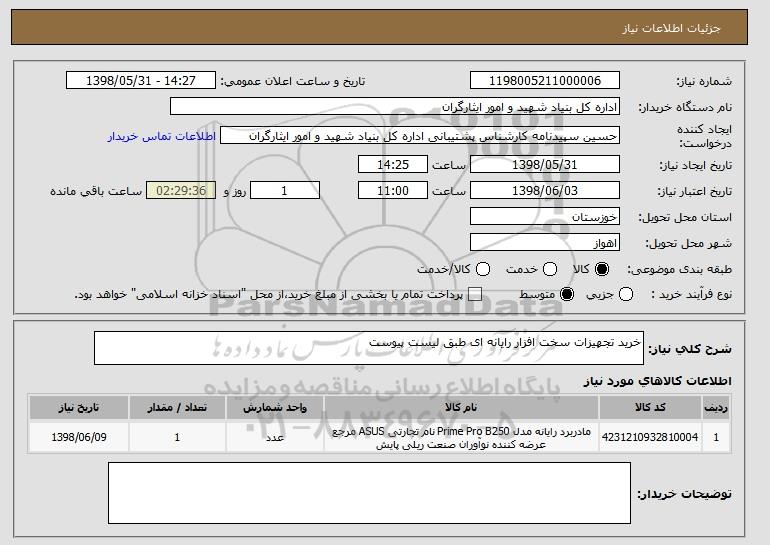The image size is (770, 545).
Task: Click the remaining days field showing 1
Action: 285,191
